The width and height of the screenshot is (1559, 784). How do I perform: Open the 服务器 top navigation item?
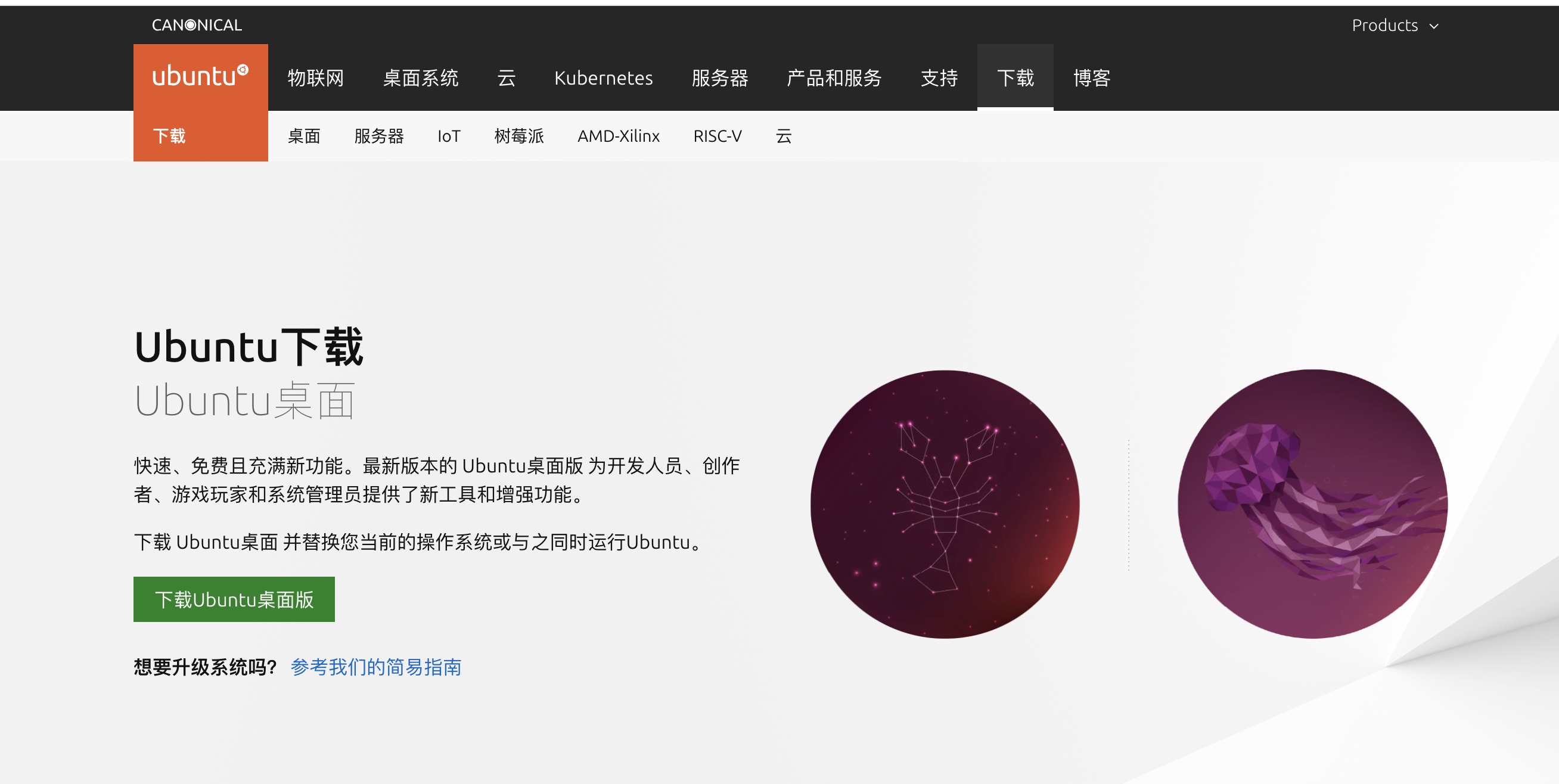tap(720, 78)
